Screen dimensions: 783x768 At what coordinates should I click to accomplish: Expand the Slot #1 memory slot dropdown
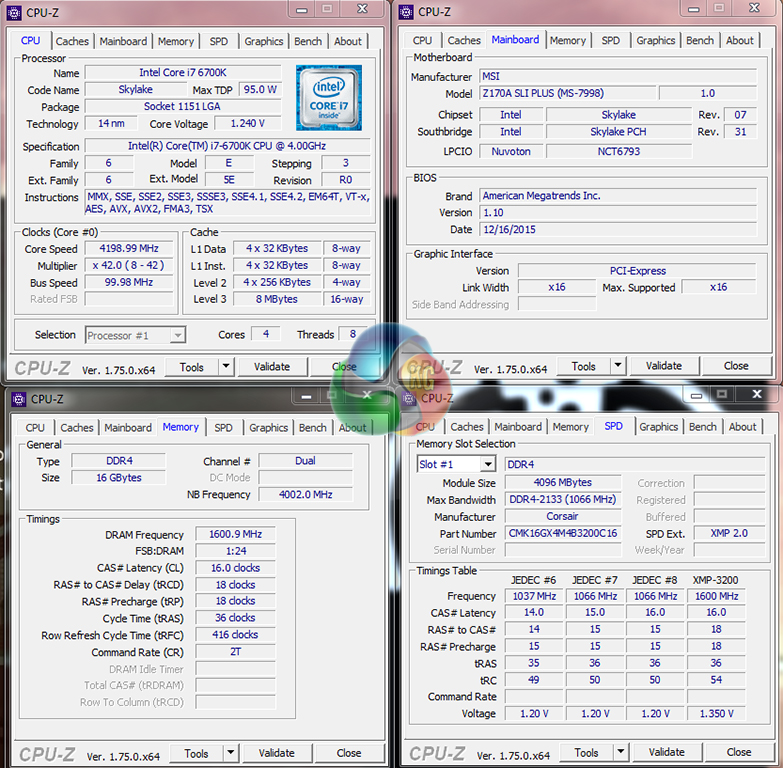(x=487, y=464)
